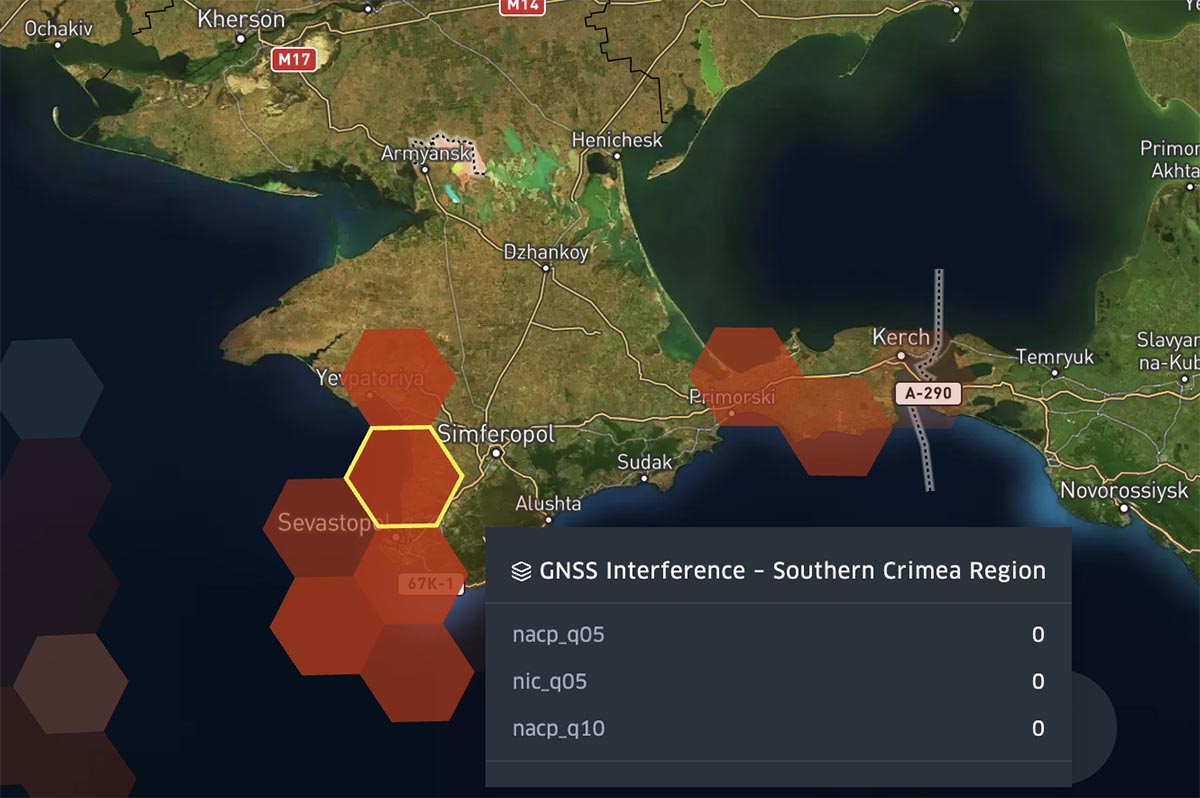This screenshot has height=798, width=1200.
Task: Click Simferopol's city marker dot
Action: pos(496,453)
